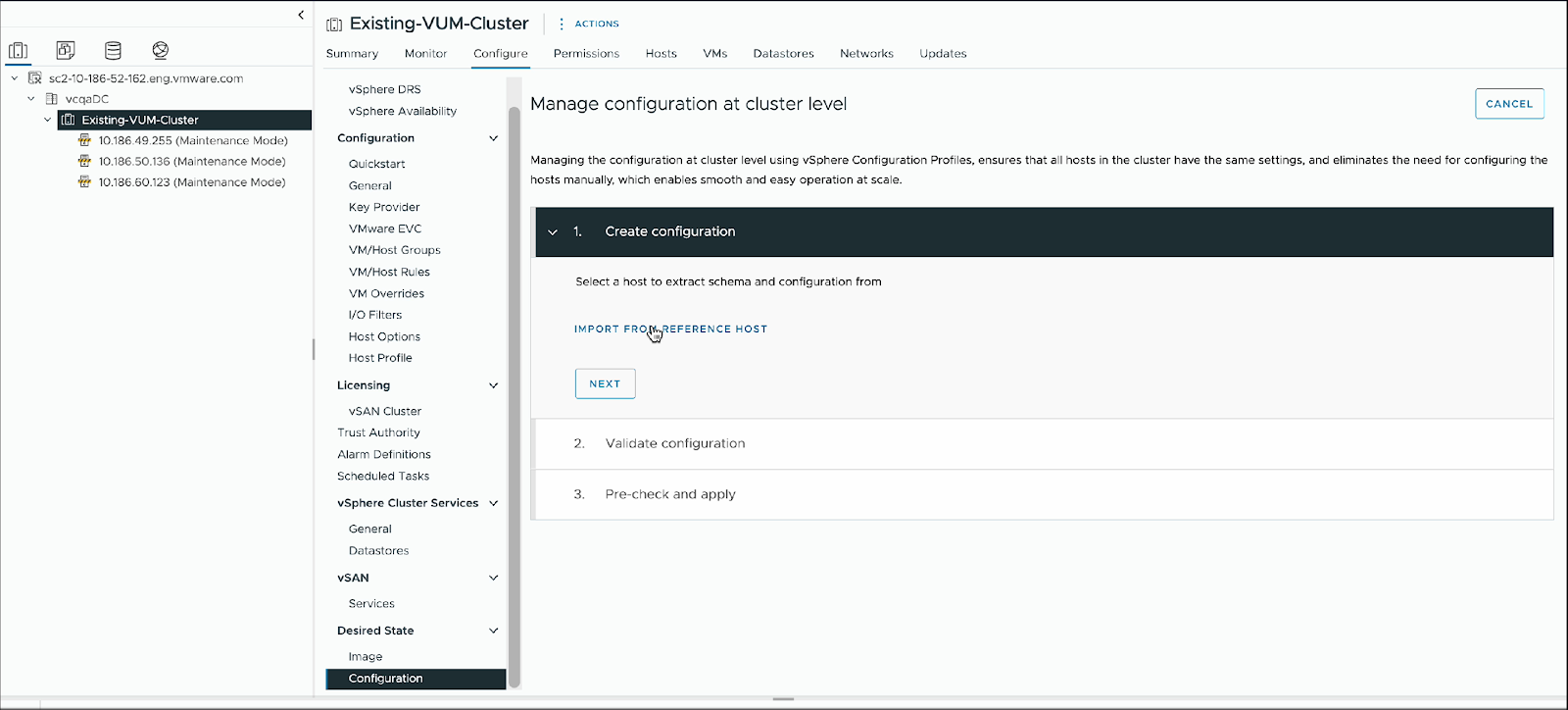
Task: Open Image under Desired State
Action: click(x=366, y=656)
